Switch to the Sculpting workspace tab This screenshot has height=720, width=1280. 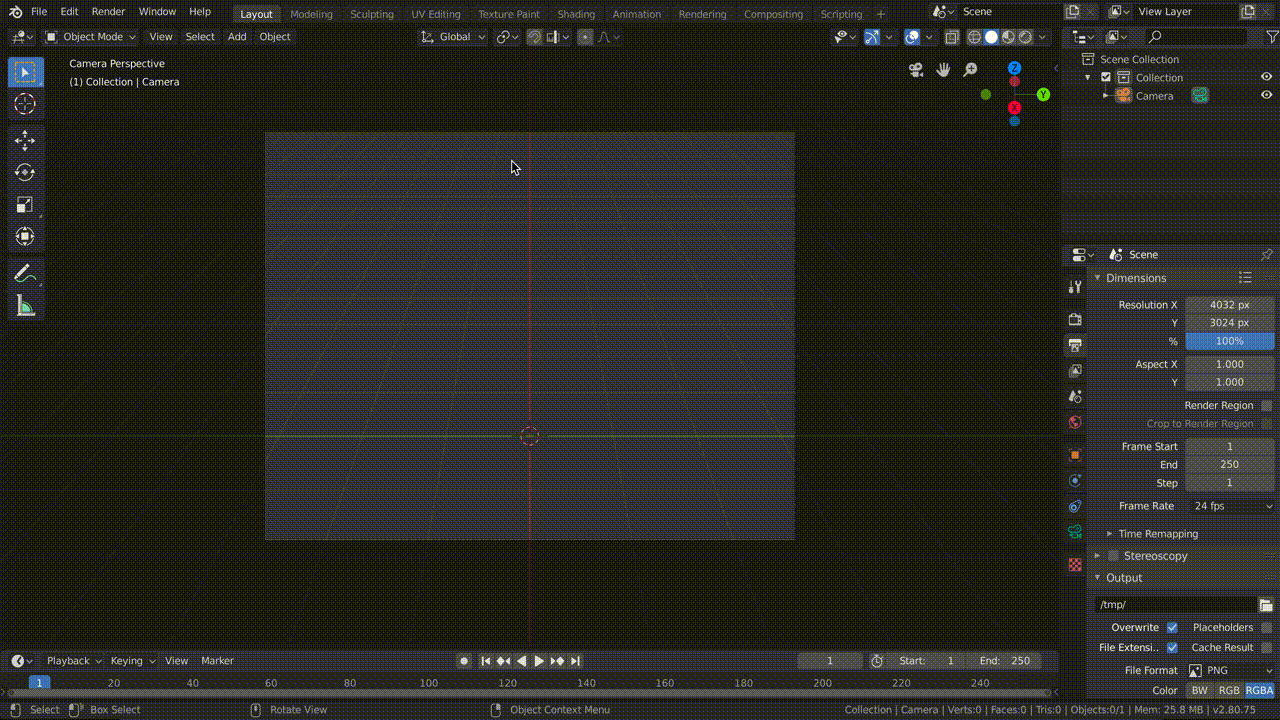371,14
